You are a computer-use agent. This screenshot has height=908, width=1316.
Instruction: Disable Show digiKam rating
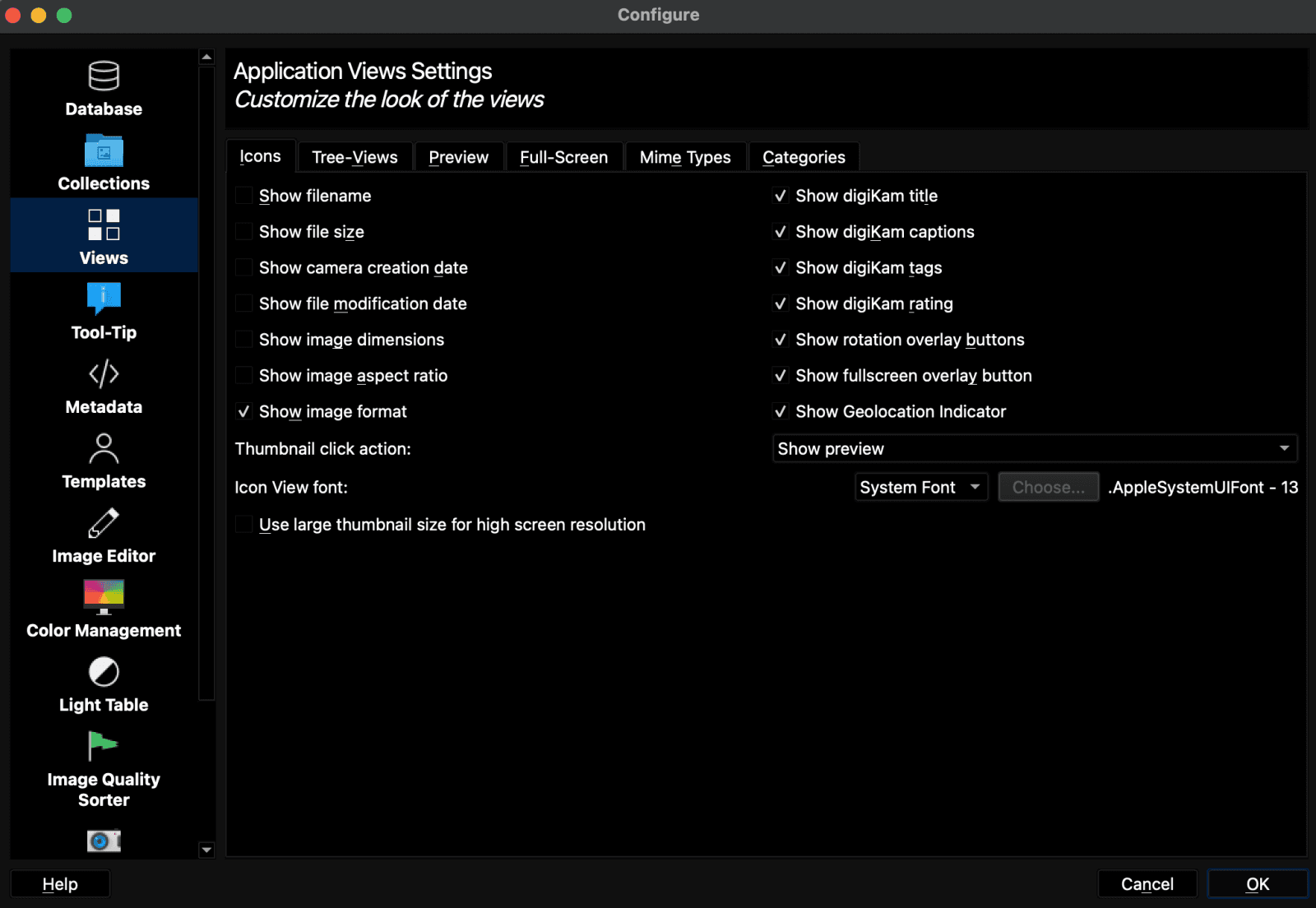(781, 303)
